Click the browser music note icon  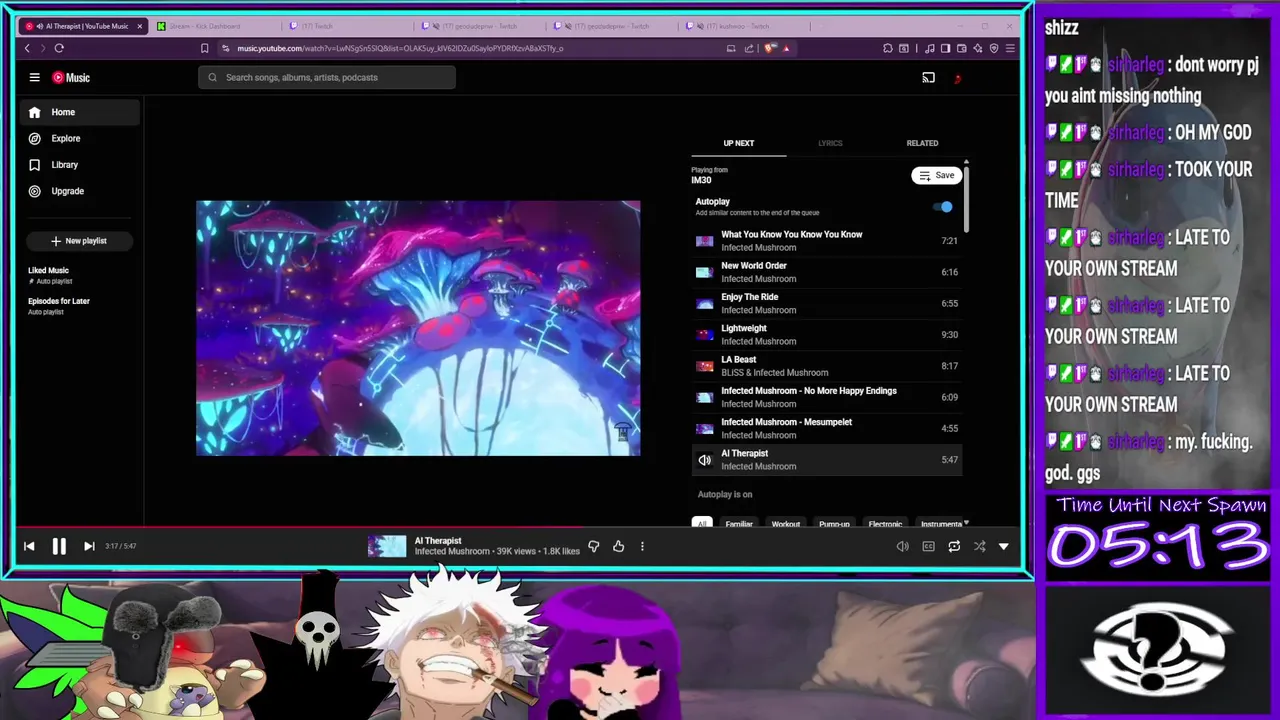(930, 48)
